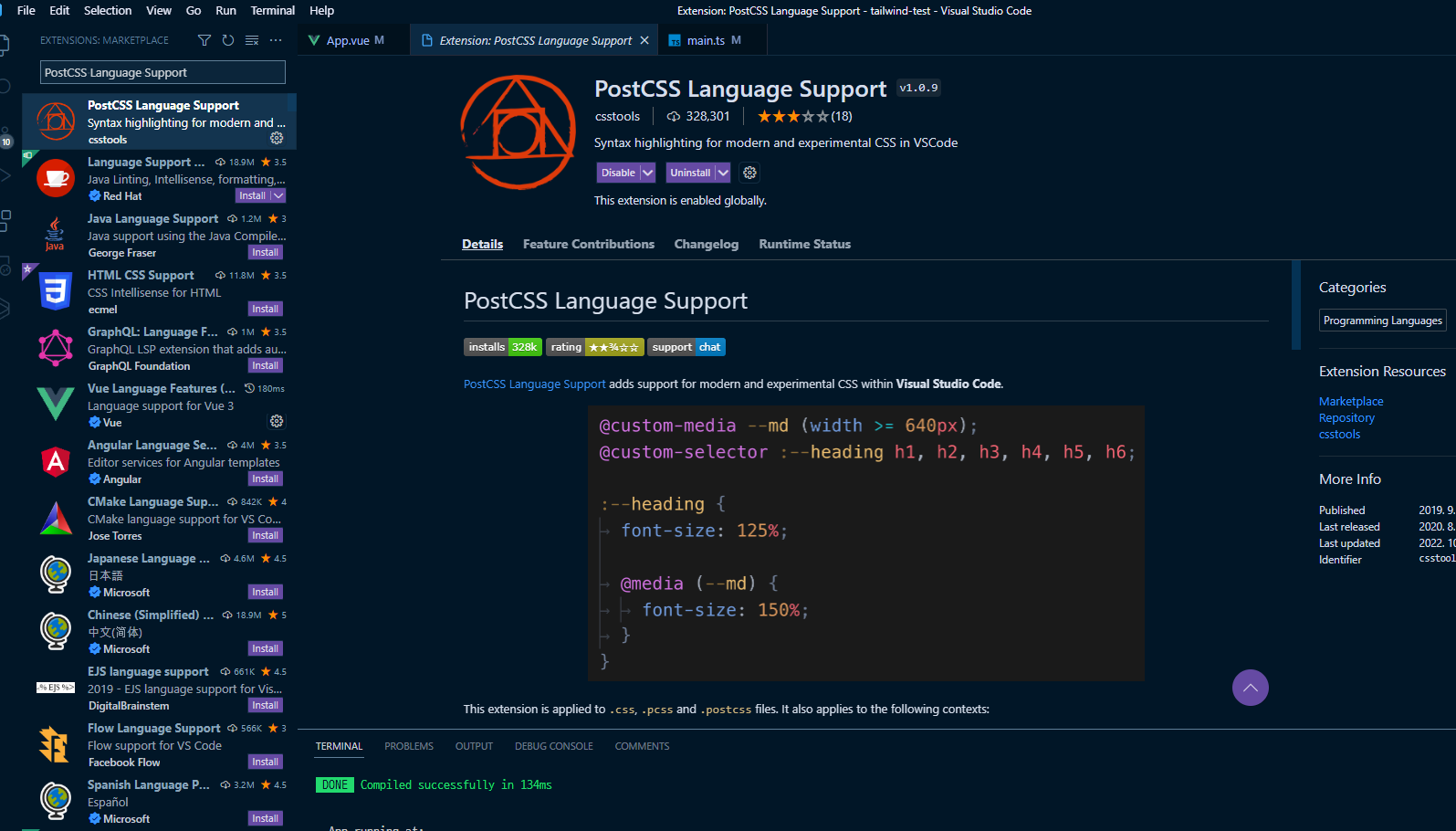This screenshot has width=1456, height=831.
Task: Install EJS language support extension
Action: tap(266, 705)
